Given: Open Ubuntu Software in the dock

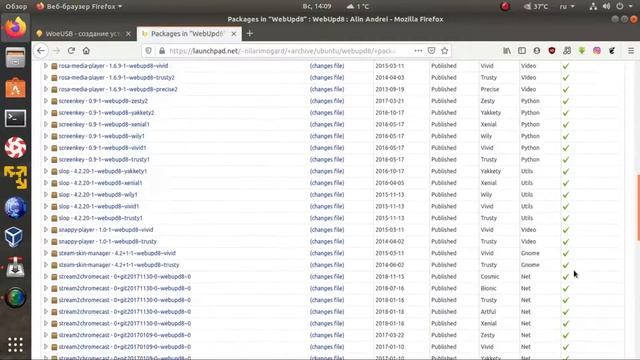Looking at the screenshot, I should 16,88.
